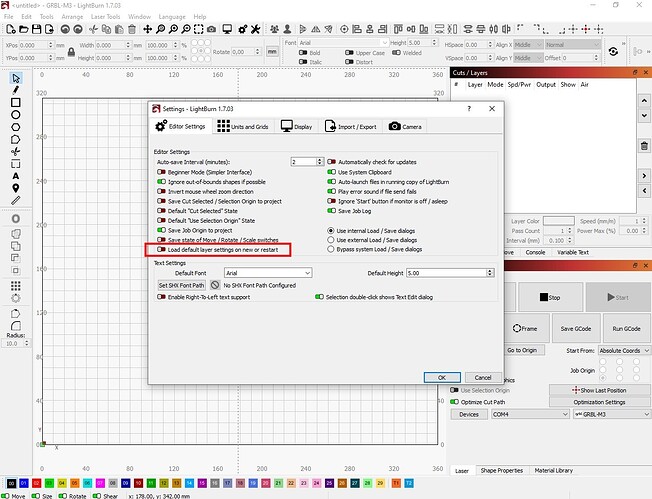Select Use external Load / Save dialogs

tap(331, 240)
